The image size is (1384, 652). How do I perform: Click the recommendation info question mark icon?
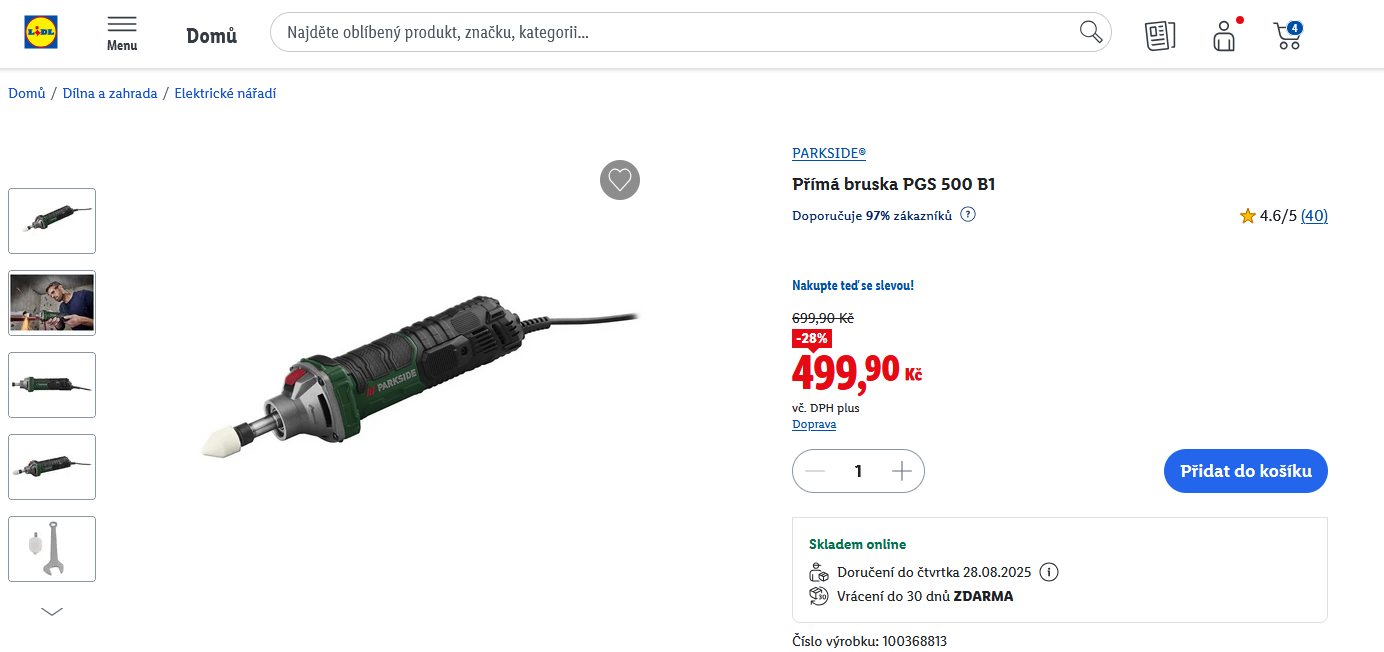[968, 214]
